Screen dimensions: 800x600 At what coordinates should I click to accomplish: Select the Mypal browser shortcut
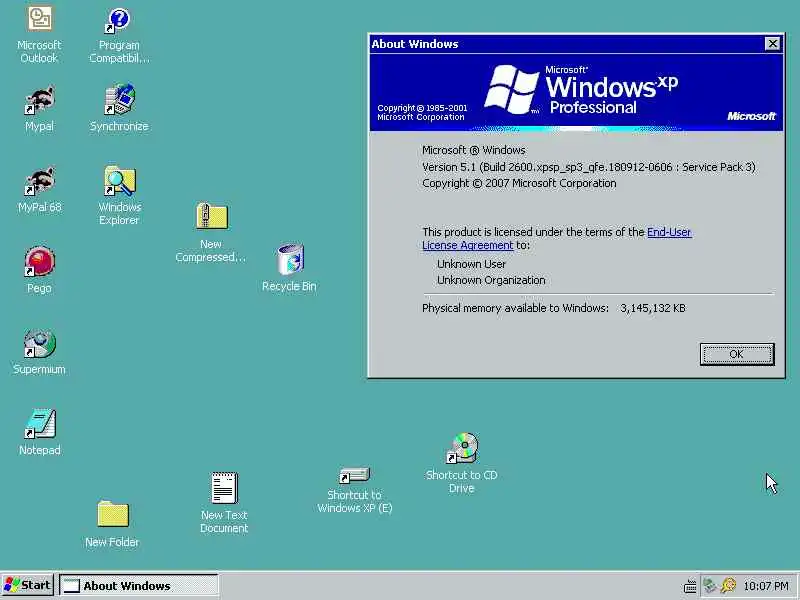(x=39, y=108)
